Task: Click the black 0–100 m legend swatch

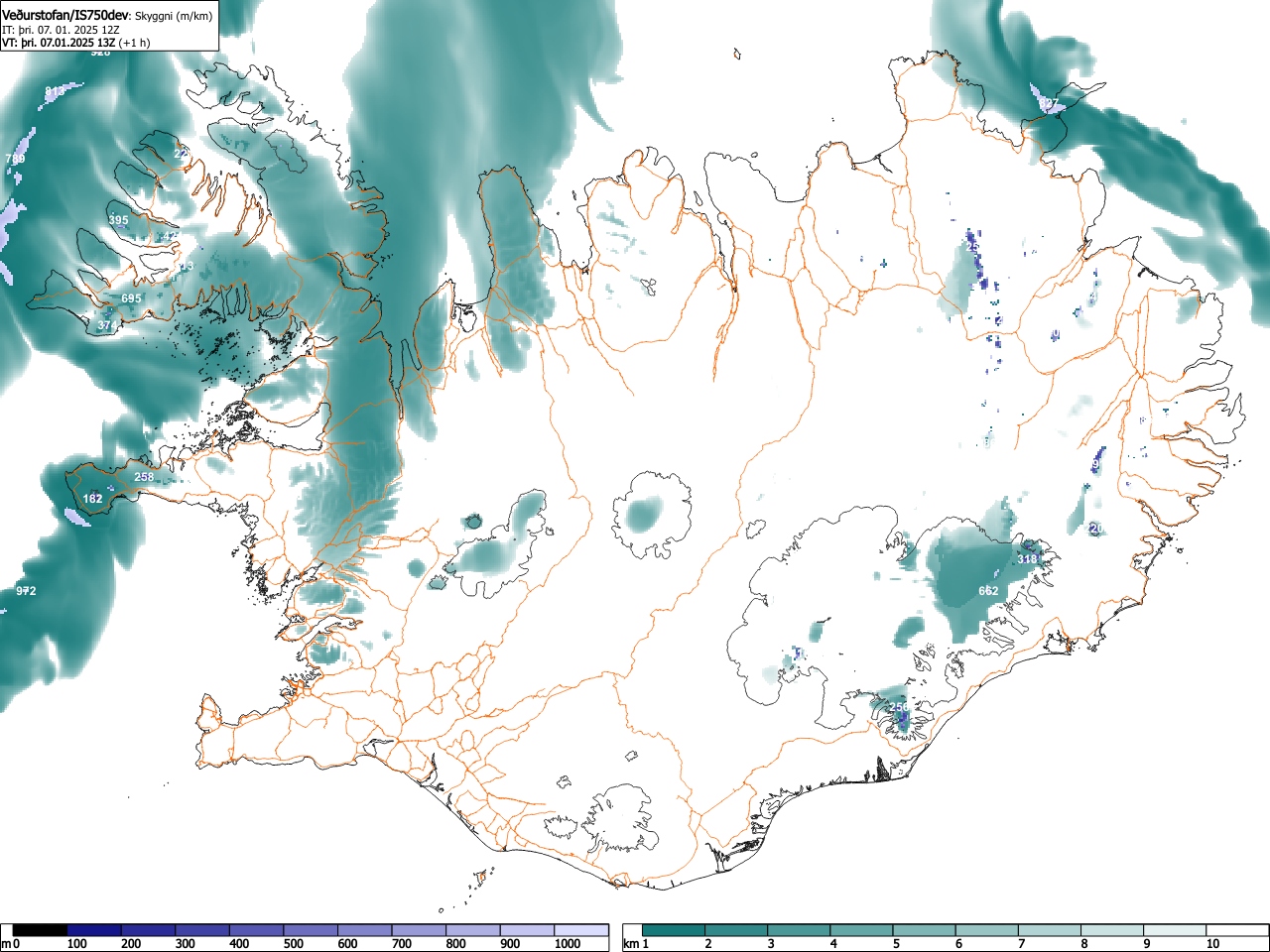Action: (x=40, y=930)
